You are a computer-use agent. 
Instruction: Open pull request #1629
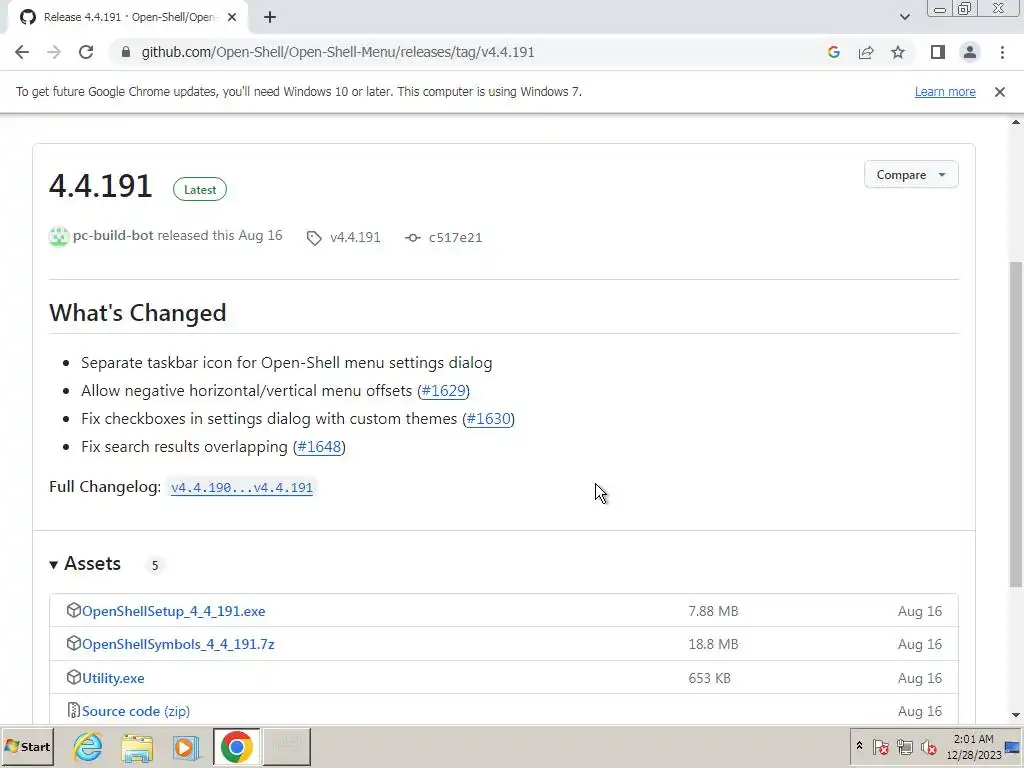[443, 391]
